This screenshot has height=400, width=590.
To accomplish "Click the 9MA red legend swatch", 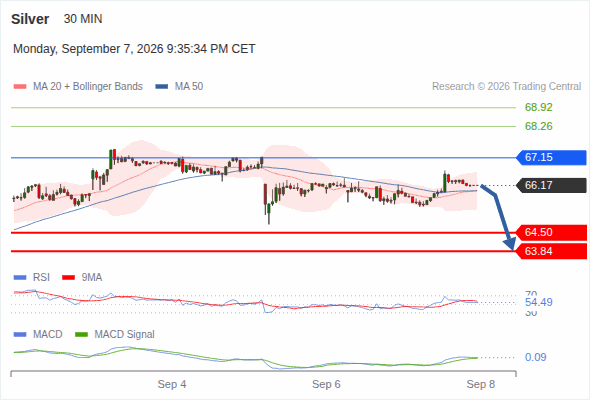I will point(68,278).
